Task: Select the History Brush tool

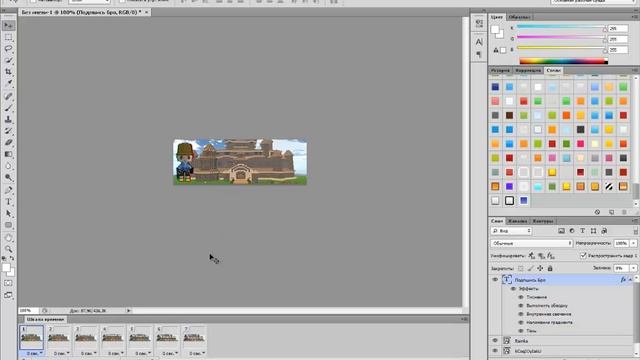Action: click(x=8, y=131)
